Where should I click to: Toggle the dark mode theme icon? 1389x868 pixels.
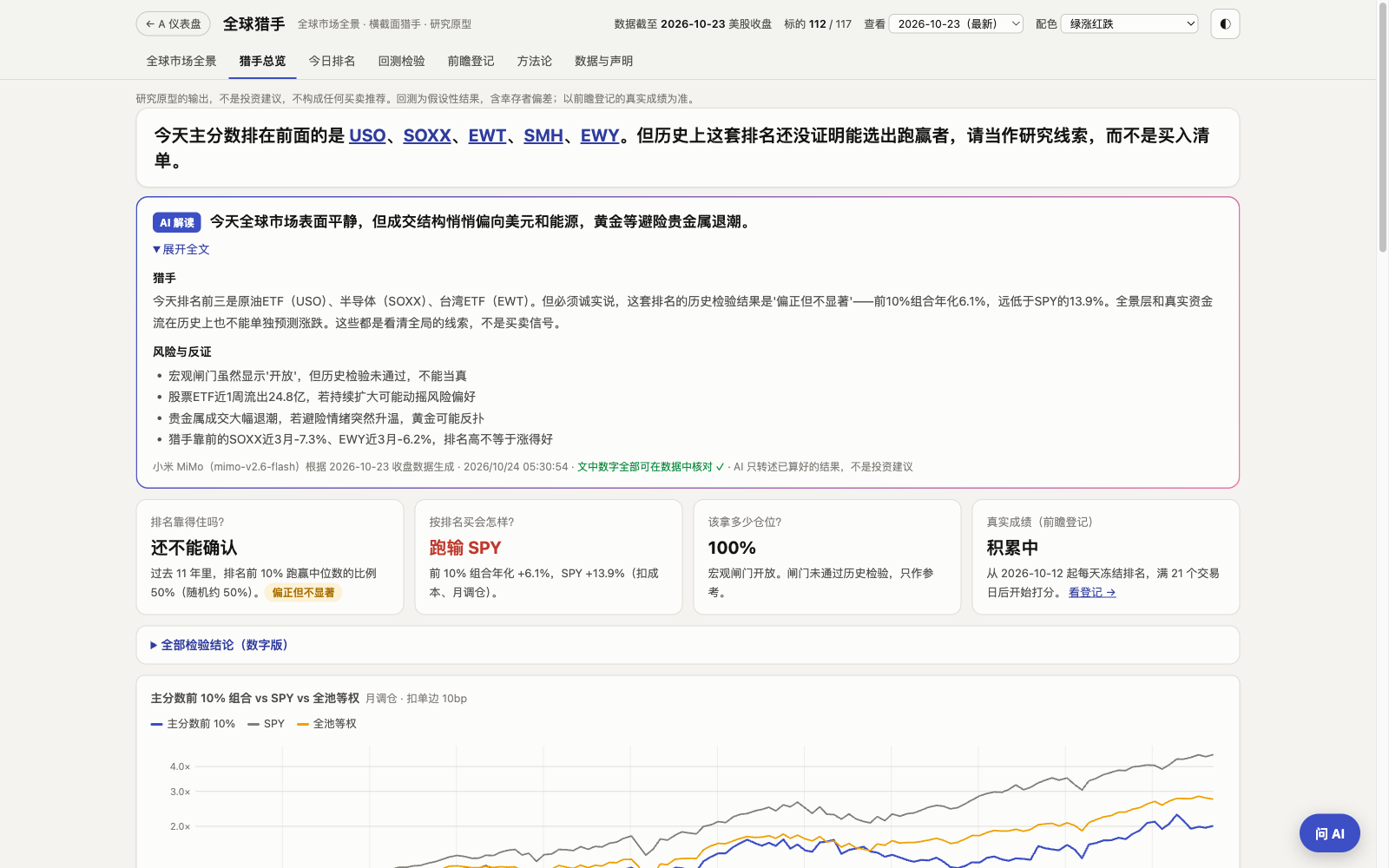coord(1225,24)
